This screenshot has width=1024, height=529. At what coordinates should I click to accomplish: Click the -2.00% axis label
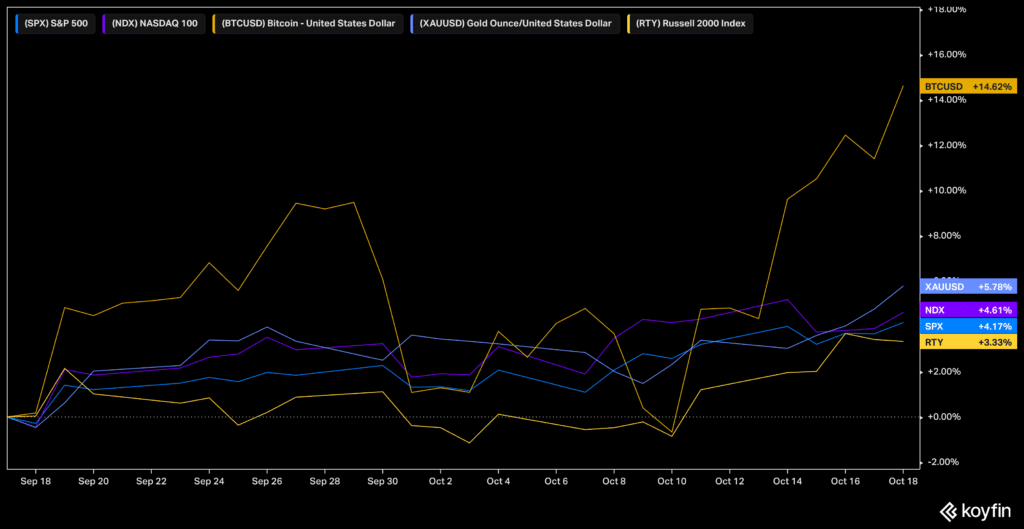[x=944, y=462]
